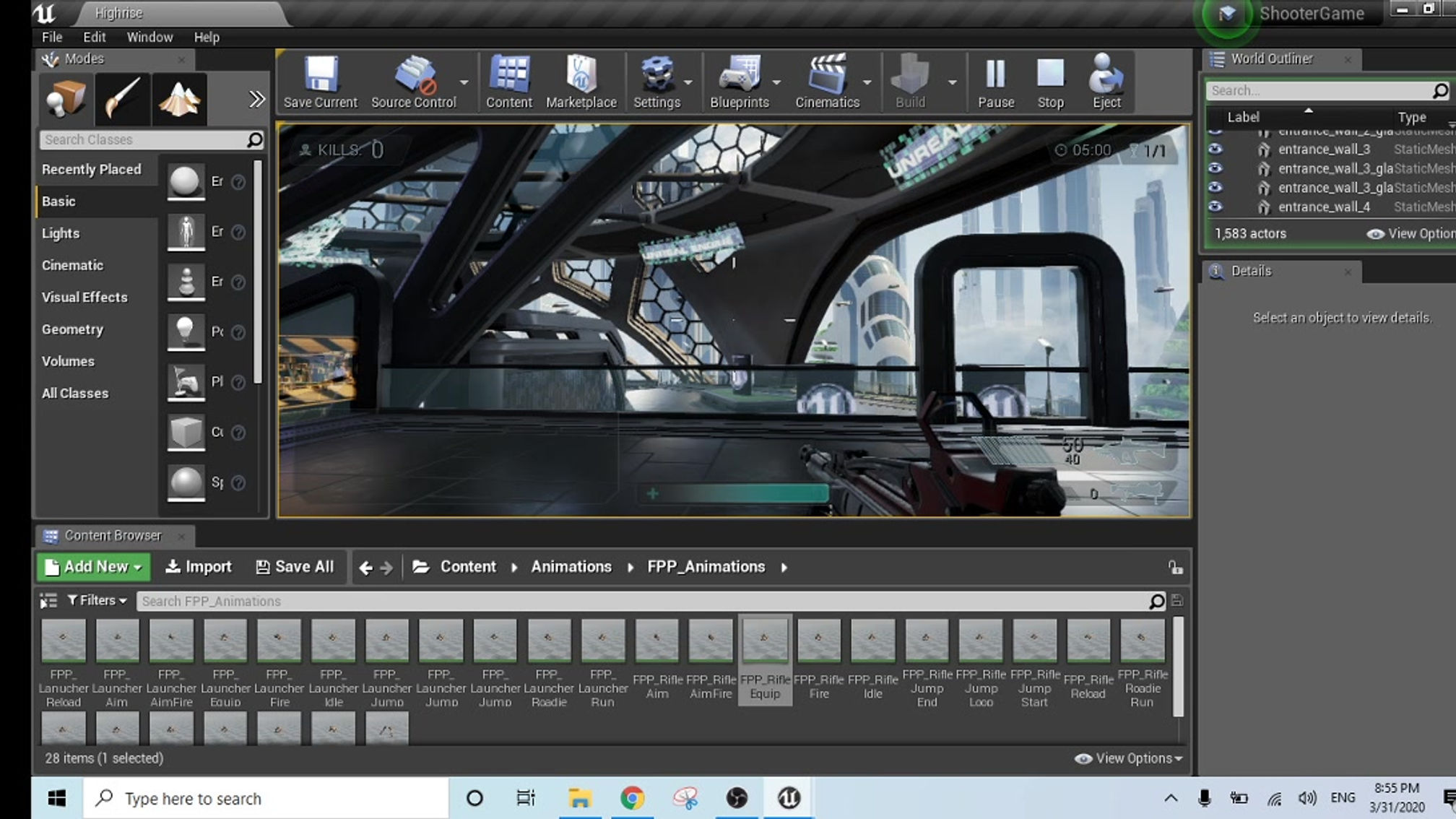Screen dimensions: 1456x819
Task: Open the Settings toolbar button
Action: coord(656,82)
